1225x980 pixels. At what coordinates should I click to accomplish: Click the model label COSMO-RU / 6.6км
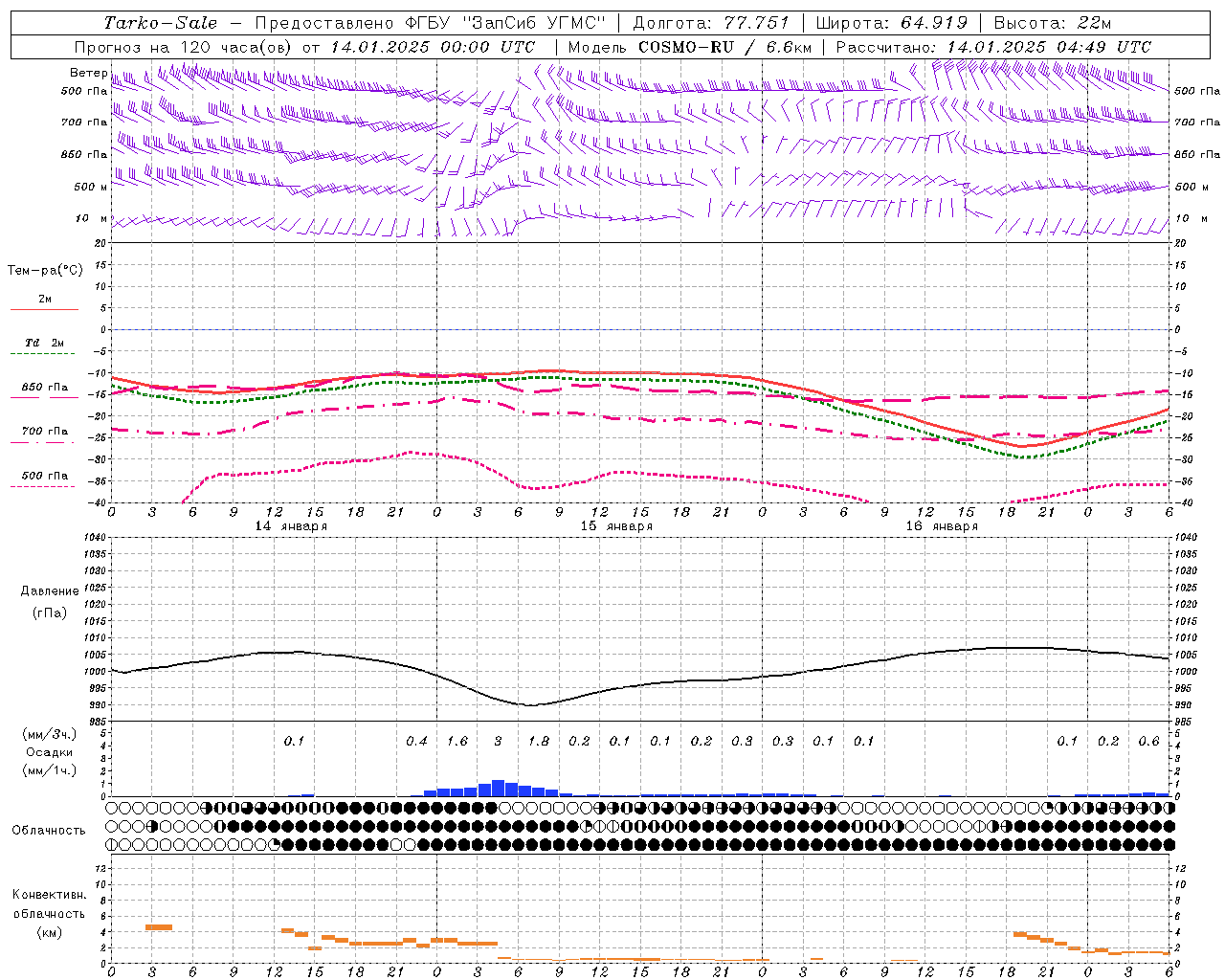724,47
